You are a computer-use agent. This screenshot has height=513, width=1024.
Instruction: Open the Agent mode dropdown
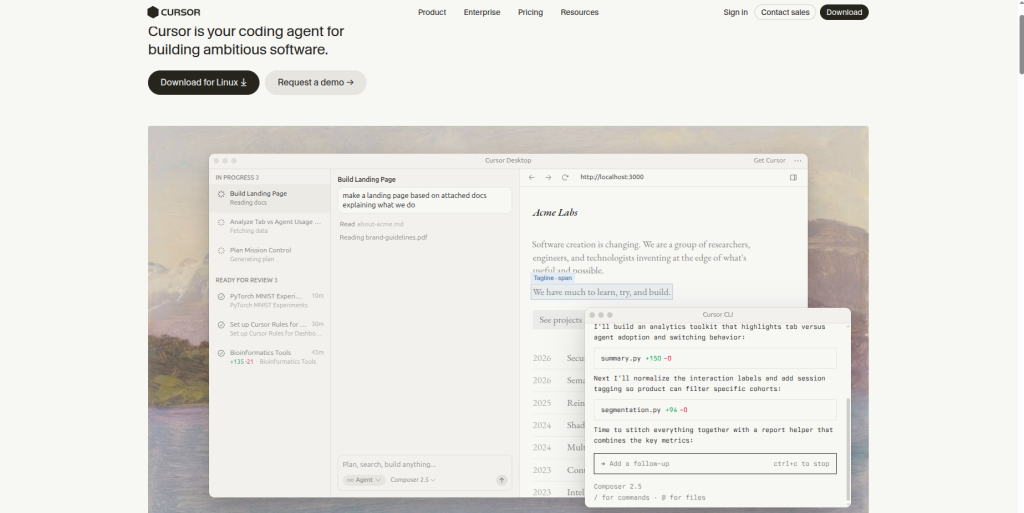(364, 480)
